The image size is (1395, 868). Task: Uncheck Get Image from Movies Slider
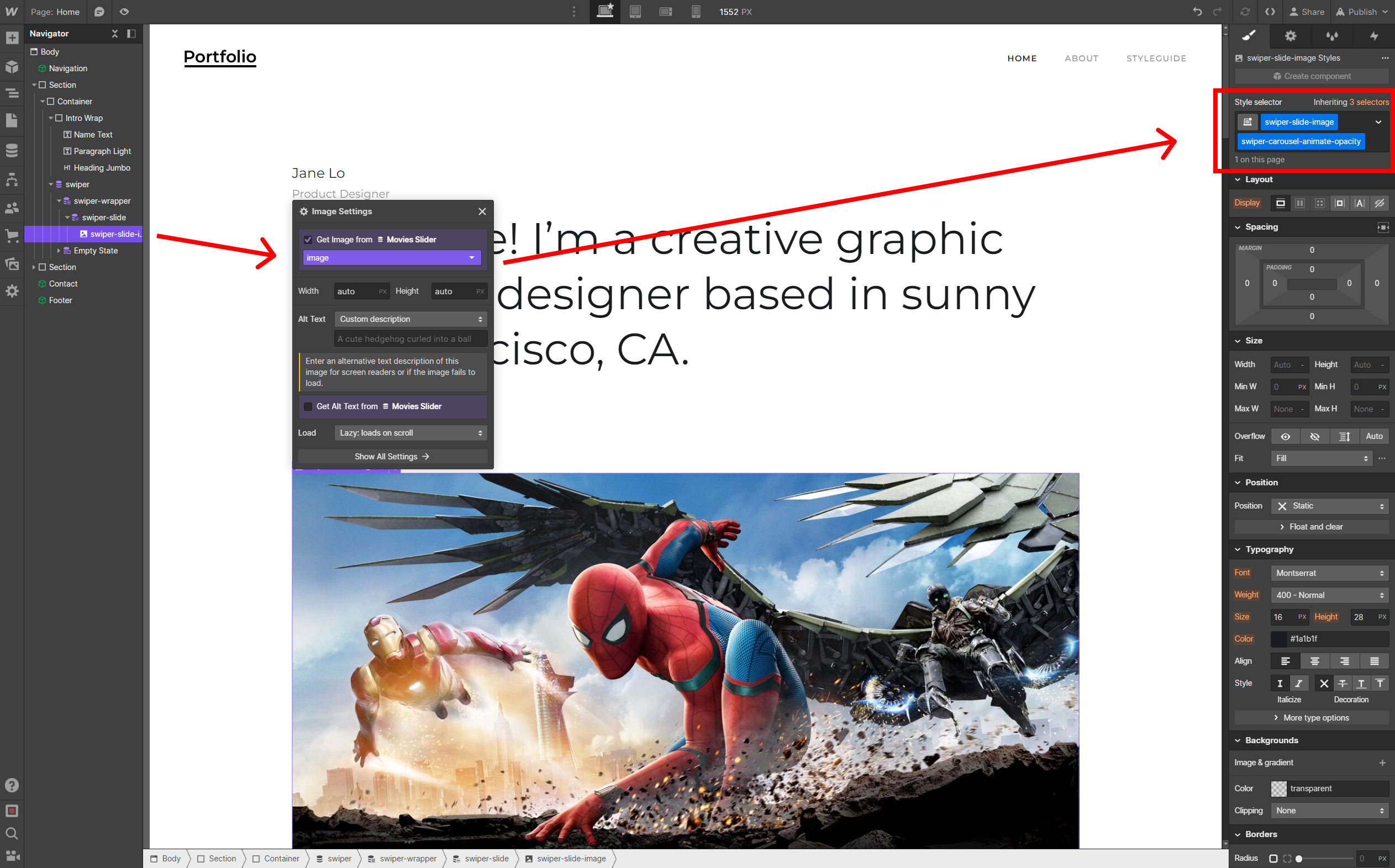(x=308, y=240)
